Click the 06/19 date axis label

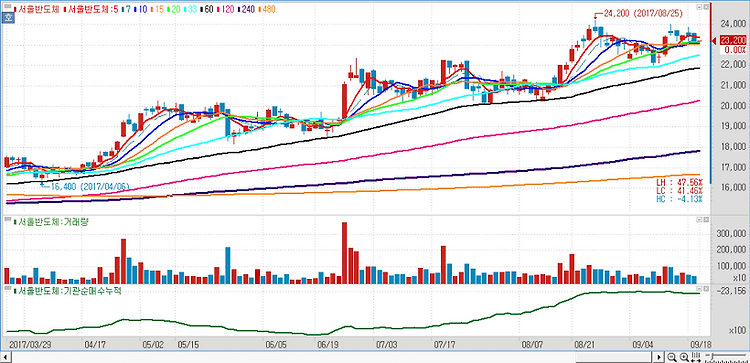(x=328, y=344)
